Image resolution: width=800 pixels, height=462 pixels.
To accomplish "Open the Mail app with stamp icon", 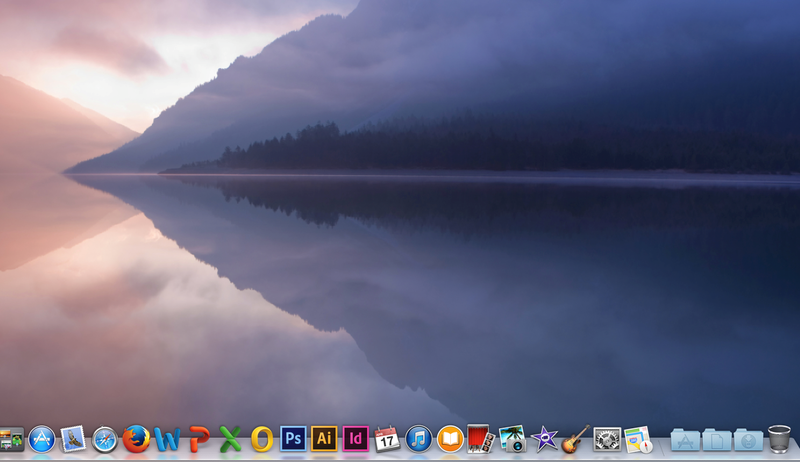I will [73, 439].
